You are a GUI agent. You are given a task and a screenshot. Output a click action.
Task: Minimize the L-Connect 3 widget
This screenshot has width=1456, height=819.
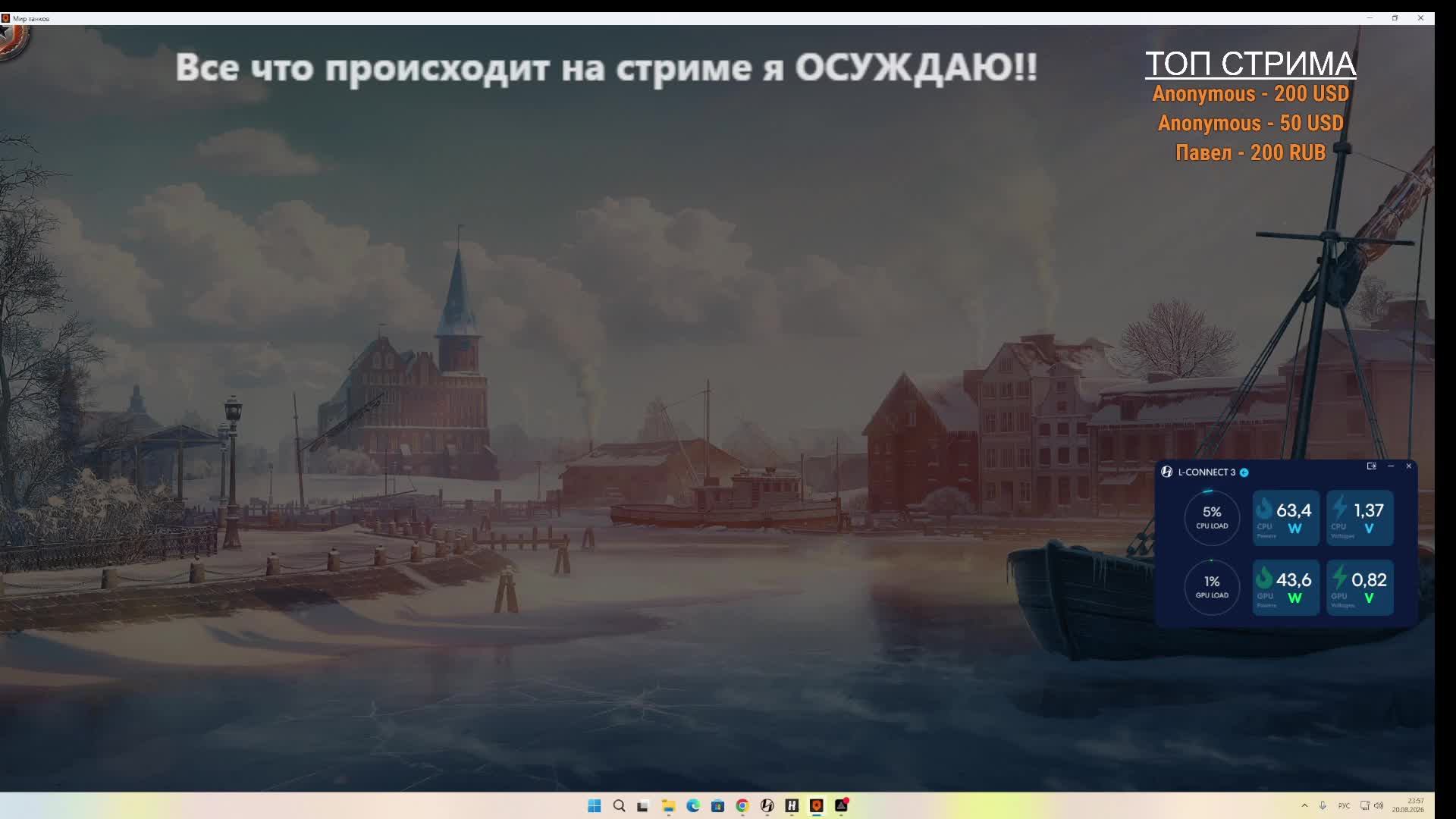(x=1391, y=466)
